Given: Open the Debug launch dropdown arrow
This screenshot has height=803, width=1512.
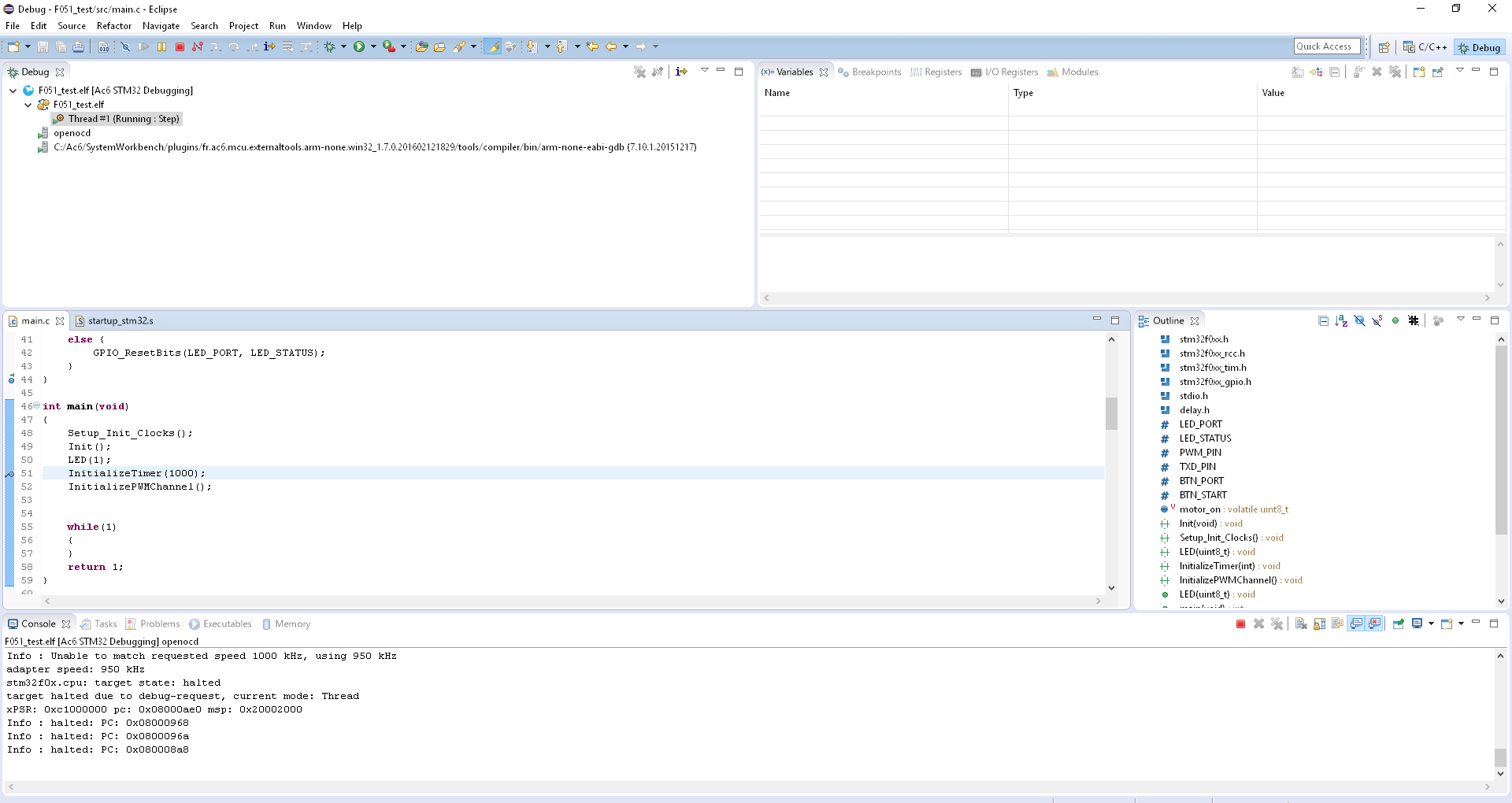Looking at the screenshot, I should pos(343,47).
